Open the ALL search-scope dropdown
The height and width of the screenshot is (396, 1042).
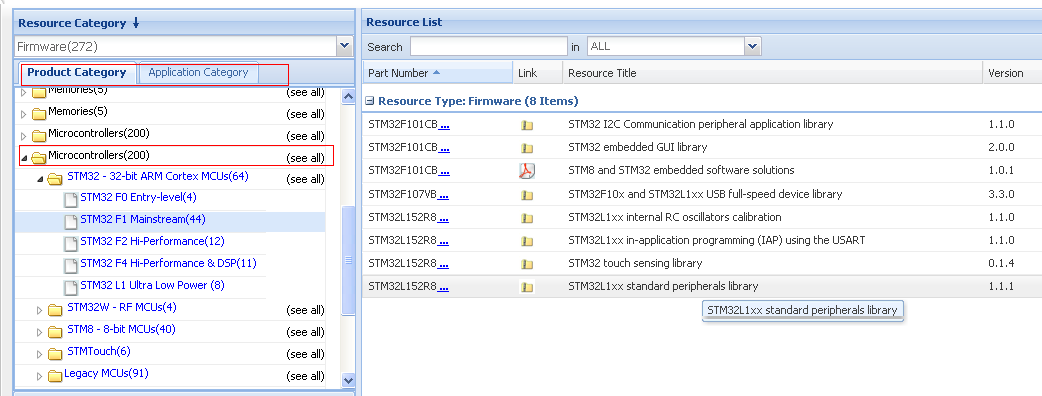click(x=752, y=46)
